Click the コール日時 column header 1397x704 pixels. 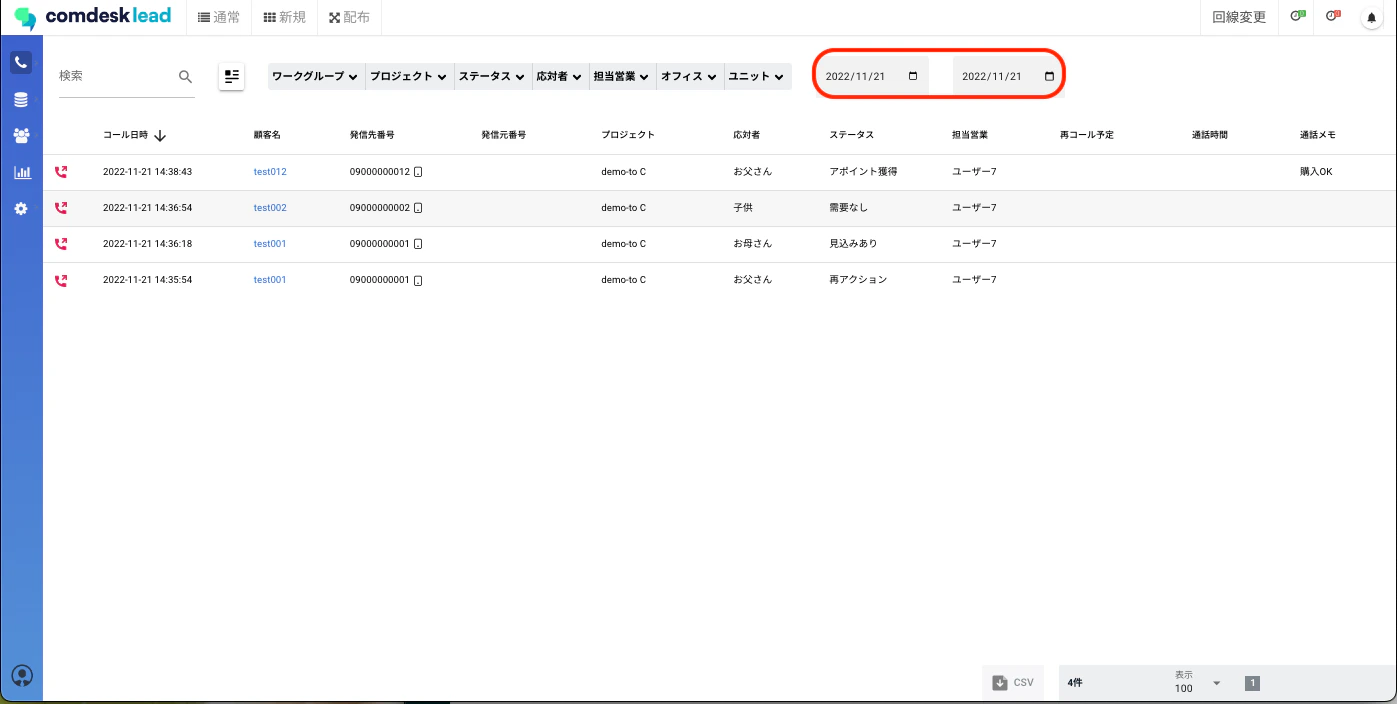126,135
